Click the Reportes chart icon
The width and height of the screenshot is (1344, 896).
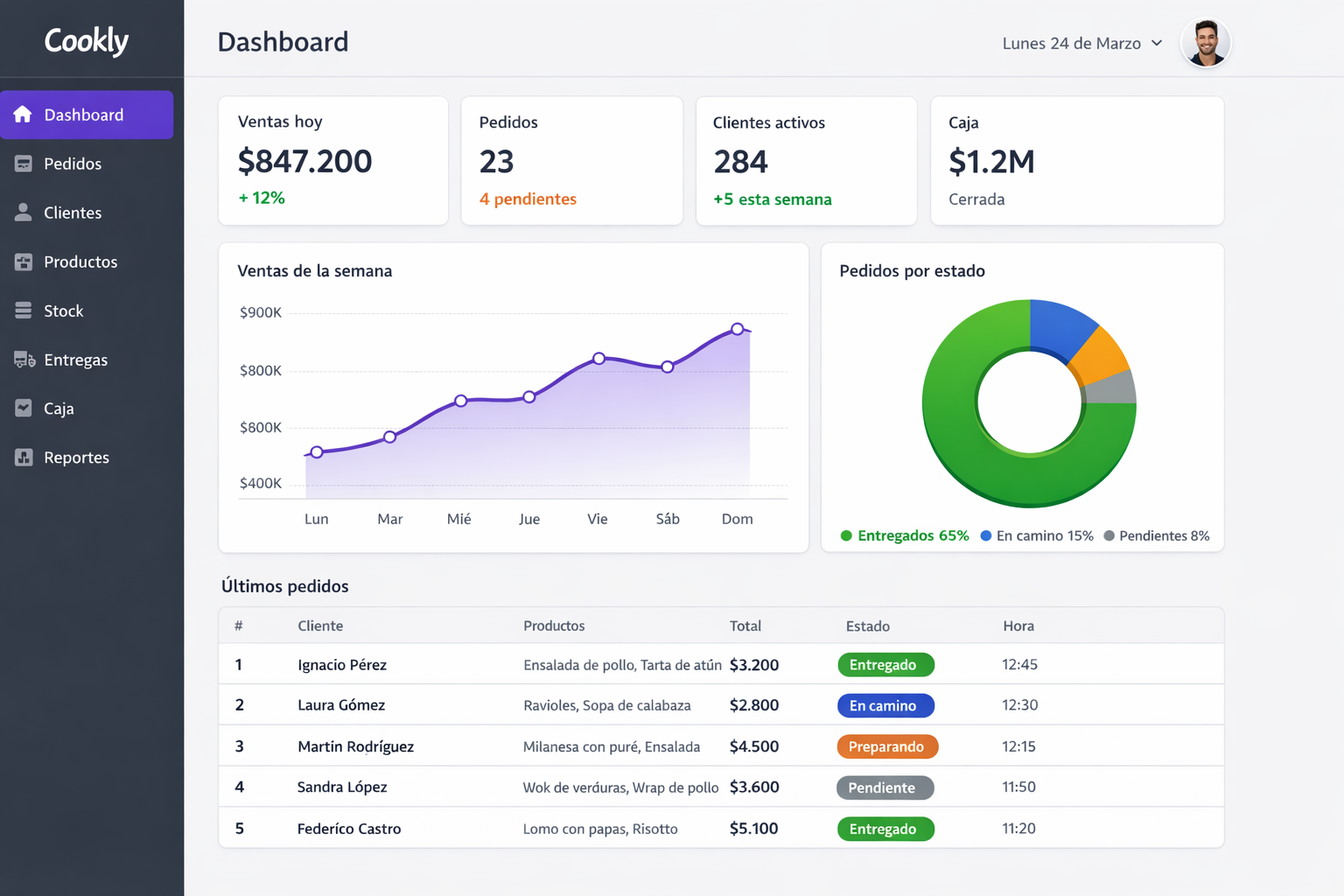[24, 458]
